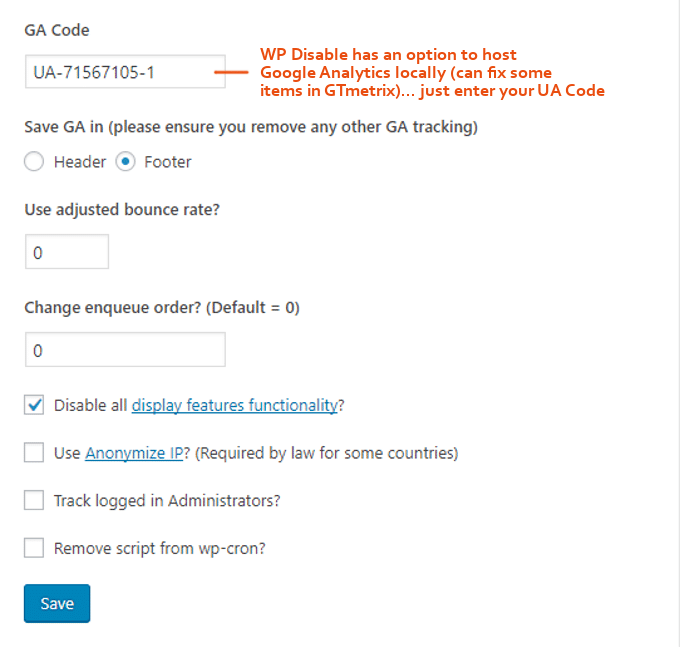
Task: Select the Footer radio button
Action: [x=125, y=162]
